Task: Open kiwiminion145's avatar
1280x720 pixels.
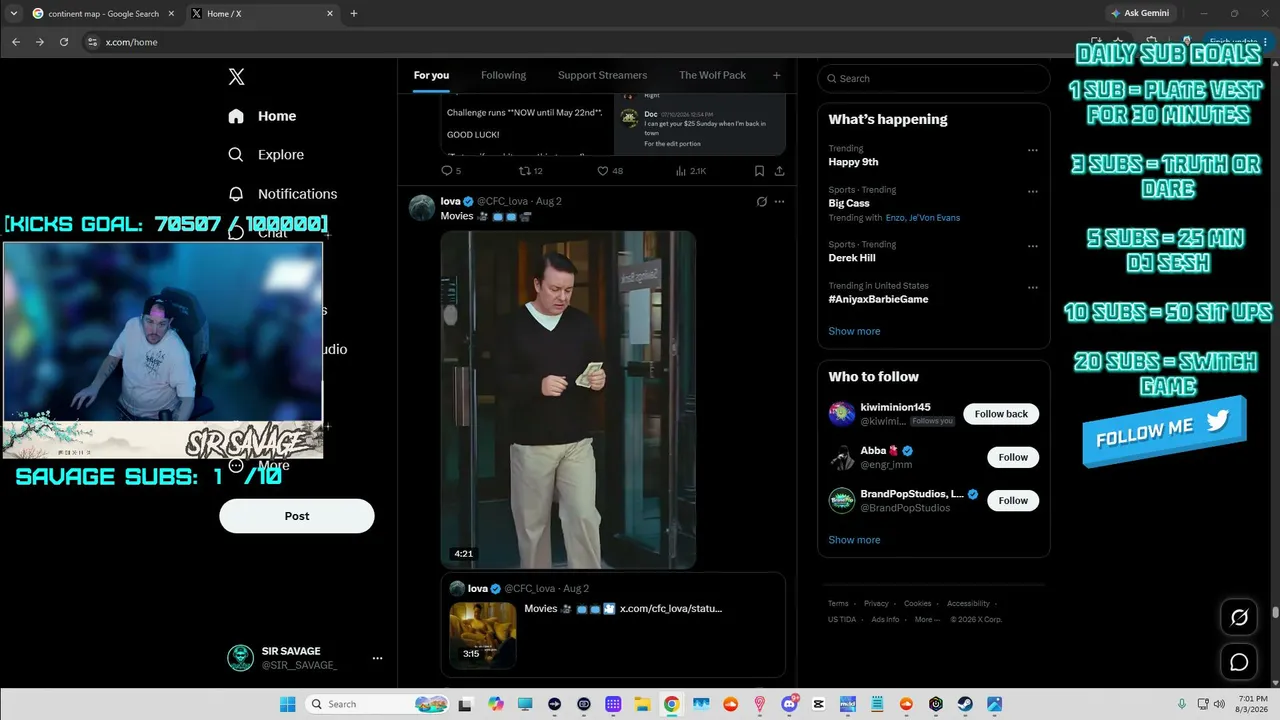Action: click(x=842, y=414)
